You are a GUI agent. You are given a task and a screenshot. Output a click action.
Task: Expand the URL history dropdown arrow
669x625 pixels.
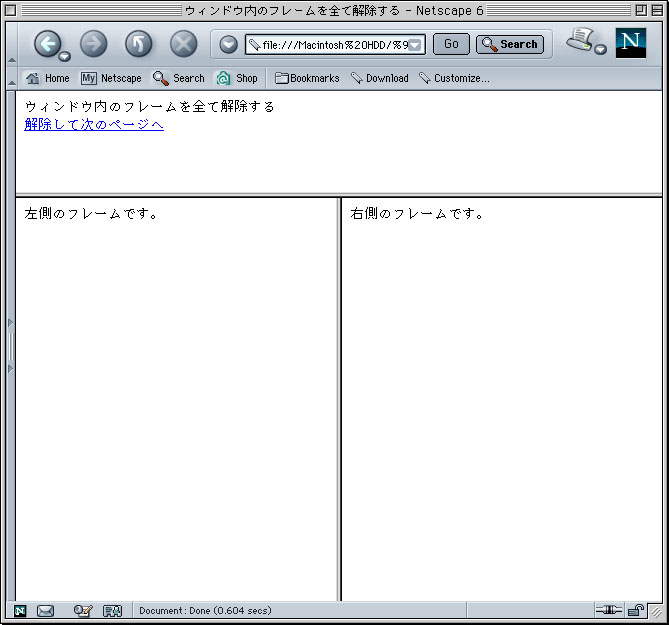[x=415, y=45]
